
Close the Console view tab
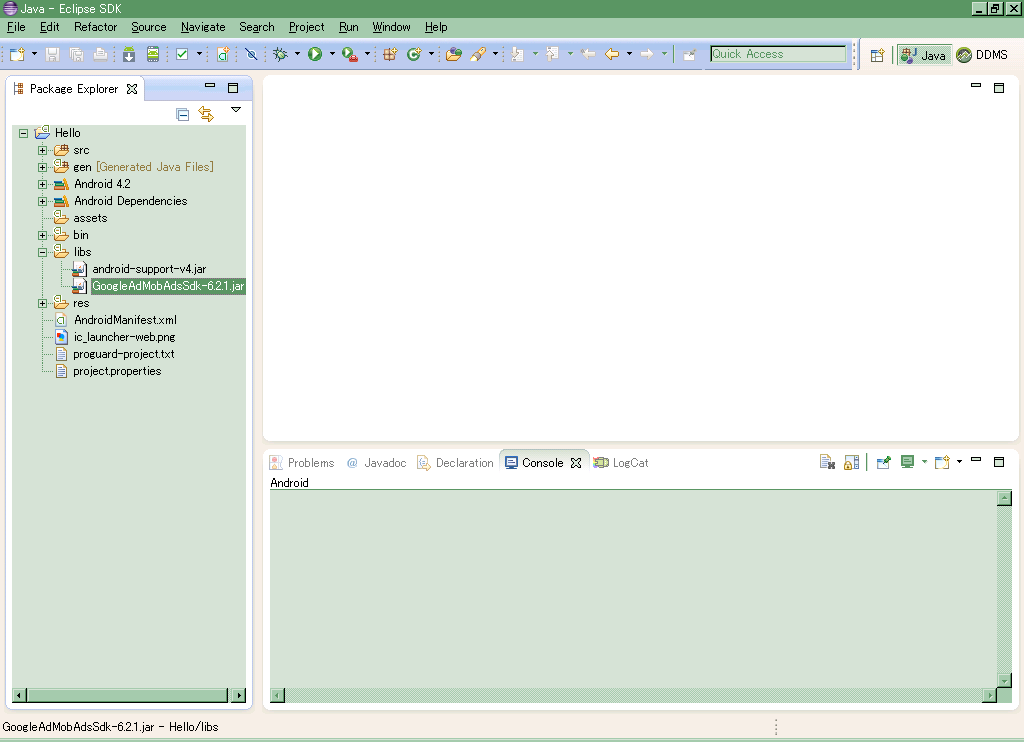pyautogui.click(x=576, y=462)
